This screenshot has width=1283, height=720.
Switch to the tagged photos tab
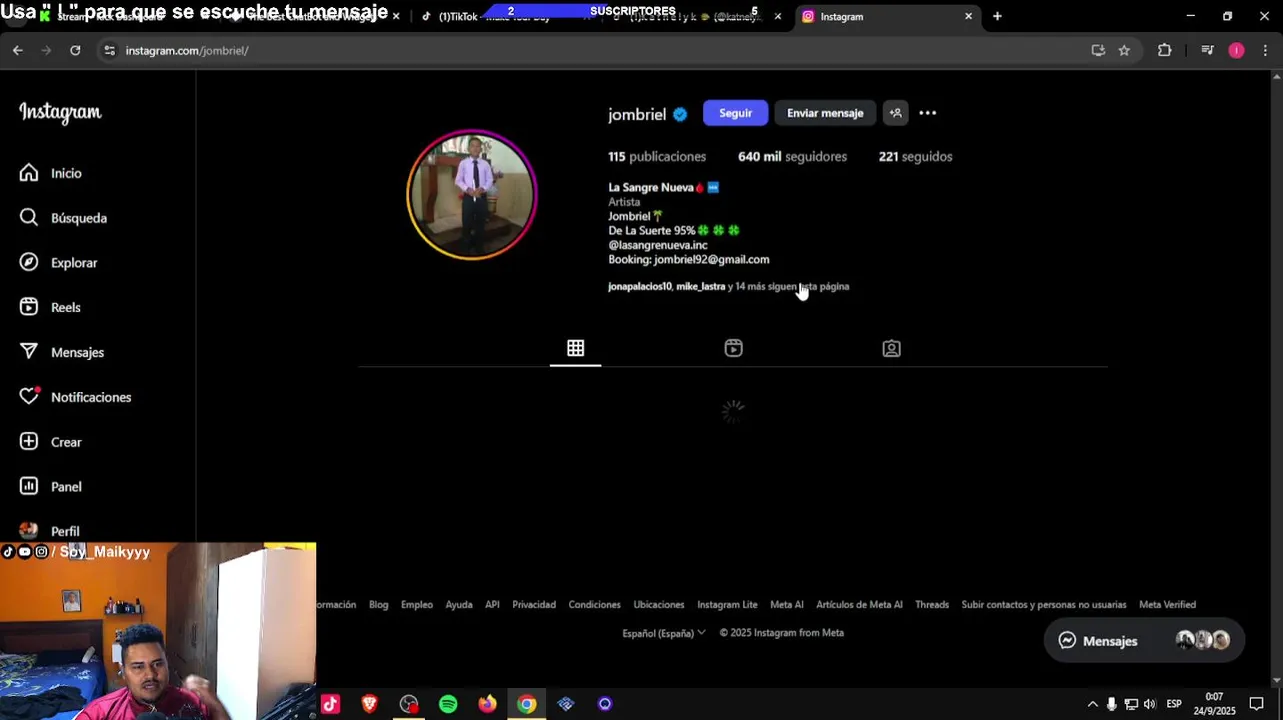pos(891,348)
